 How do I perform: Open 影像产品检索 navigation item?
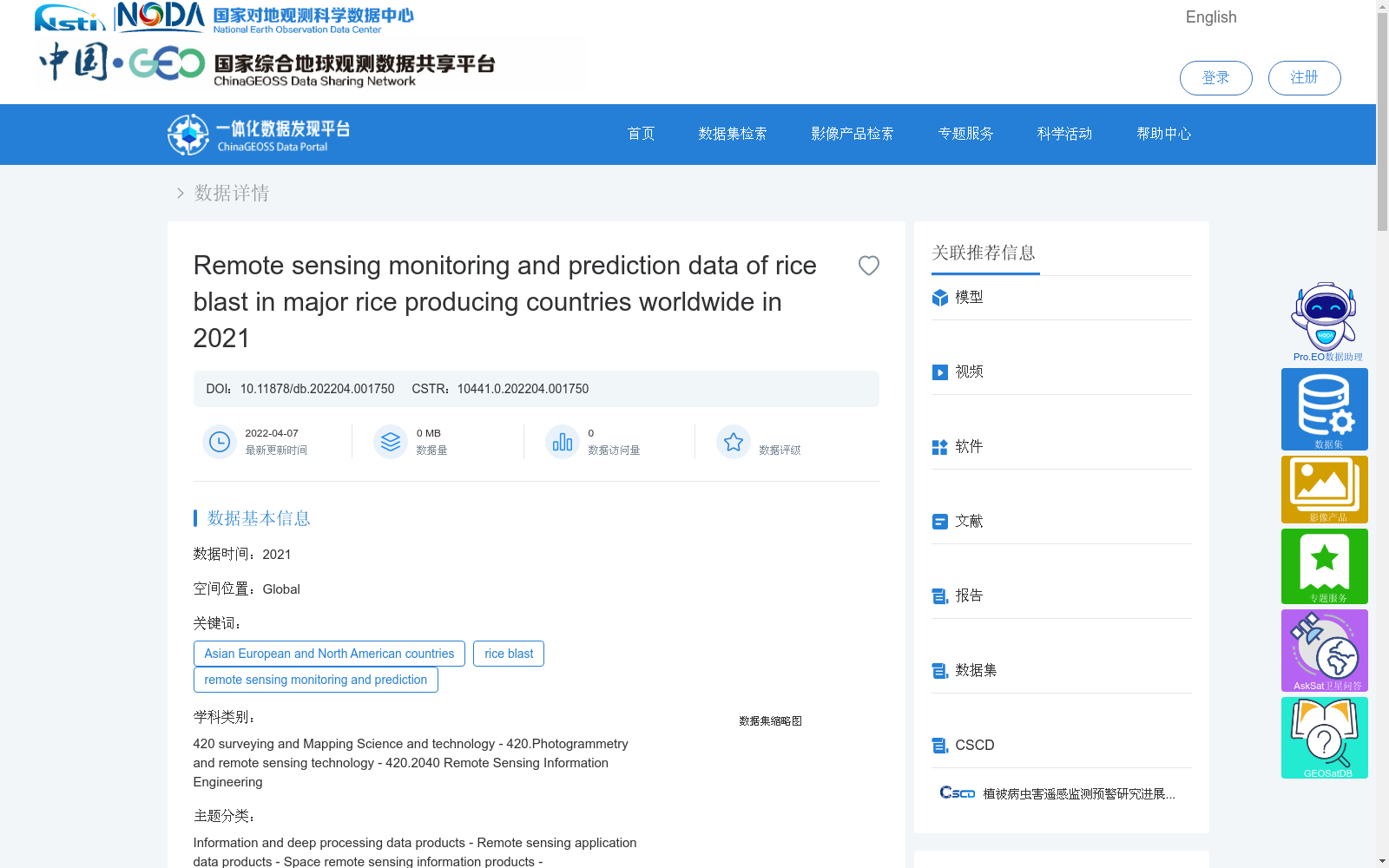pos(852,134)
